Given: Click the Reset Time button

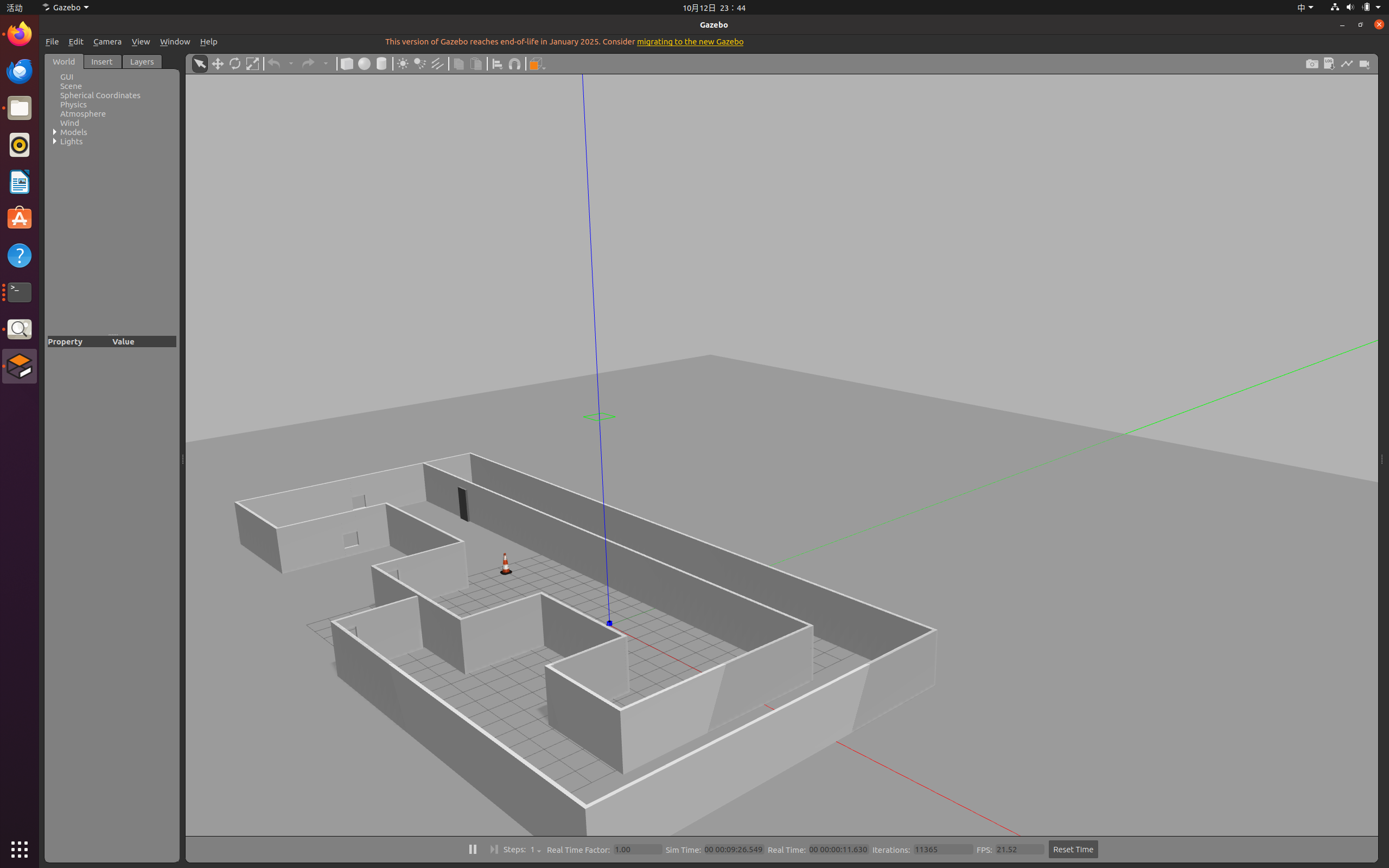Looking at the screenshot, I should [1073, 850].
